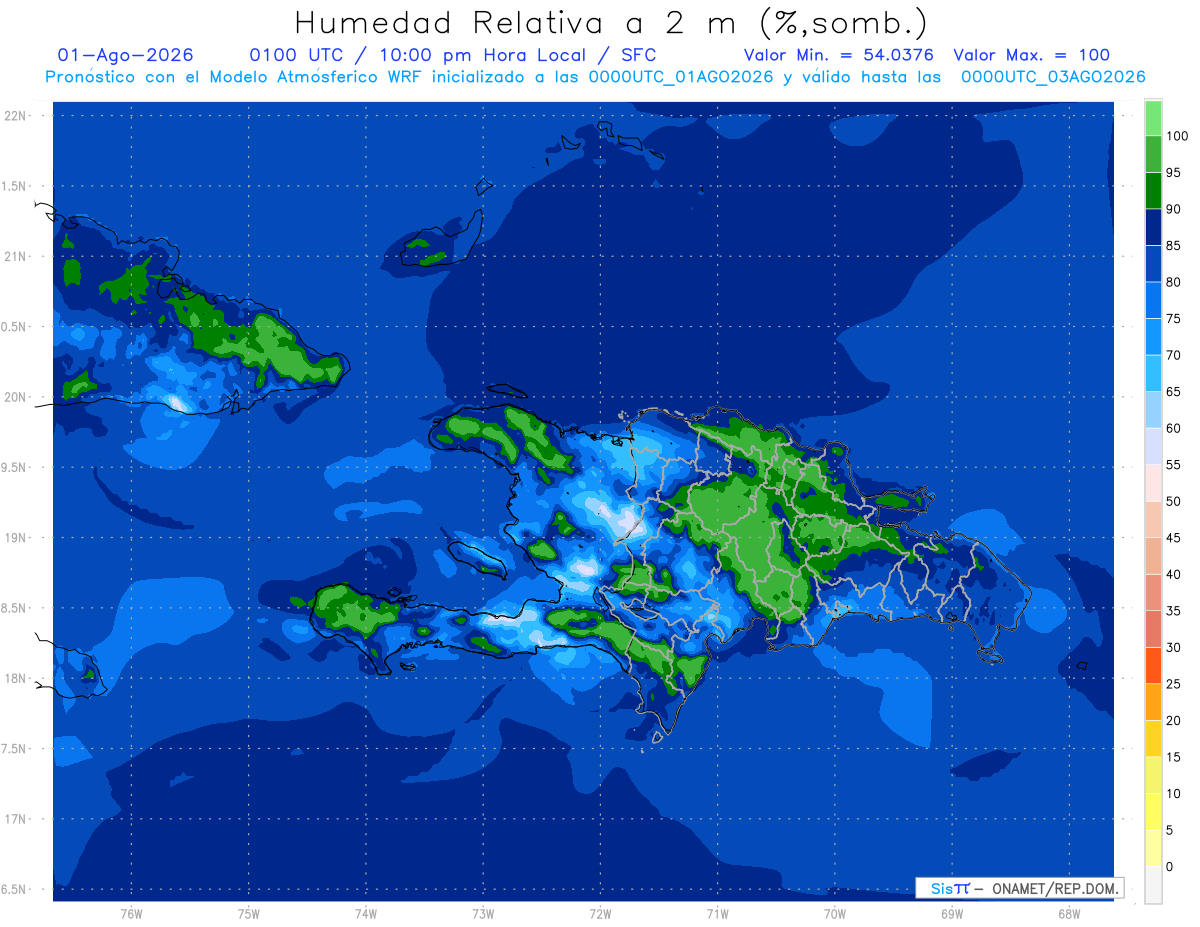Screen dimensions: 1200x927
Task: Click the legend value "50"
Action: point(1173,501)
